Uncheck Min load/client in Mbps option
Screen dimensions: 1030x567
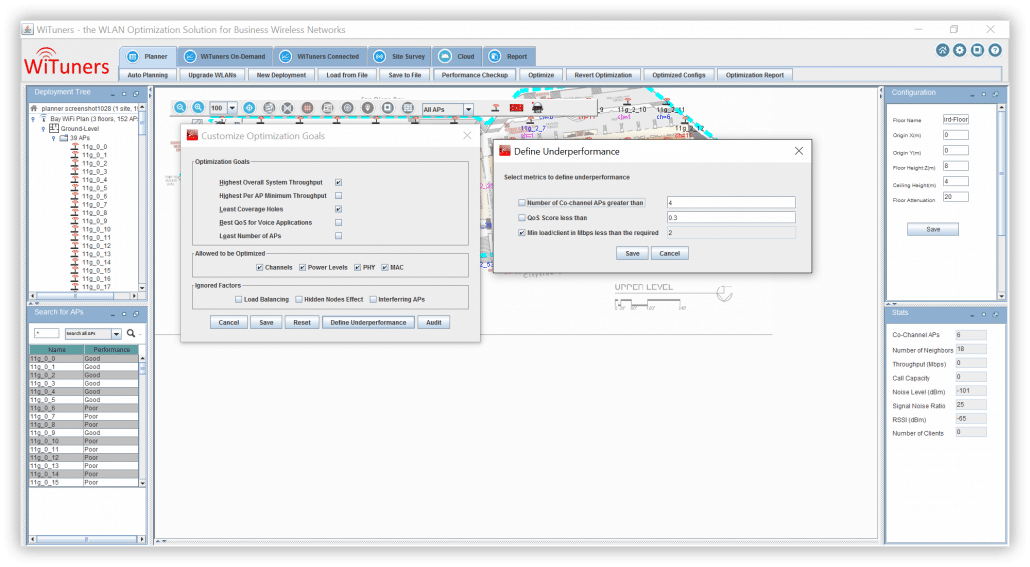tap(522, 233)
